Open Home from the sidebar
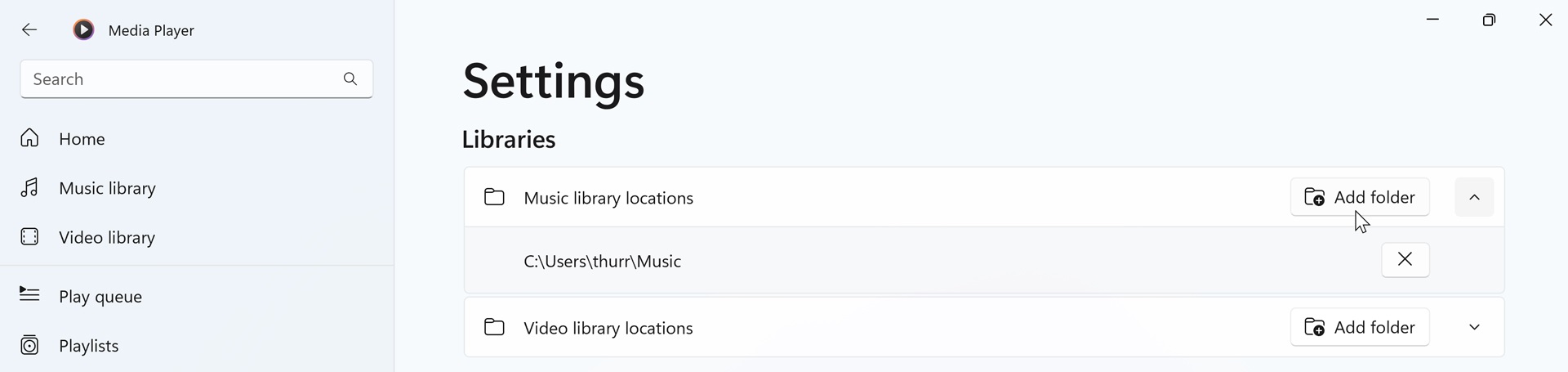This screenshot has height=372, width=1568. coord(197,138)
